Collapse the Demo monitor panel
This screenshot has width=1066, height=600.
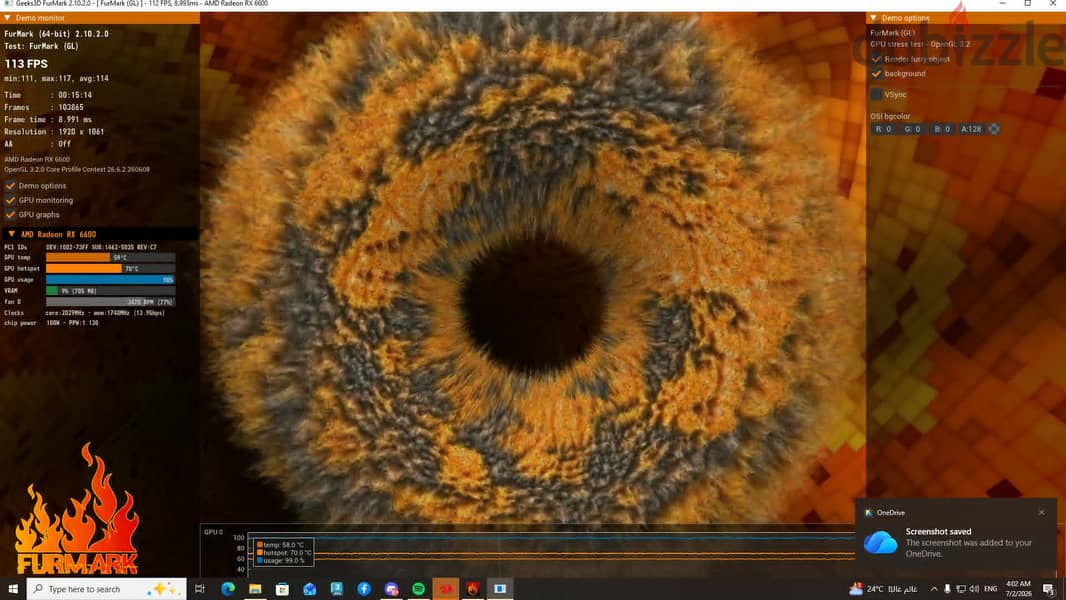point(7,18)
